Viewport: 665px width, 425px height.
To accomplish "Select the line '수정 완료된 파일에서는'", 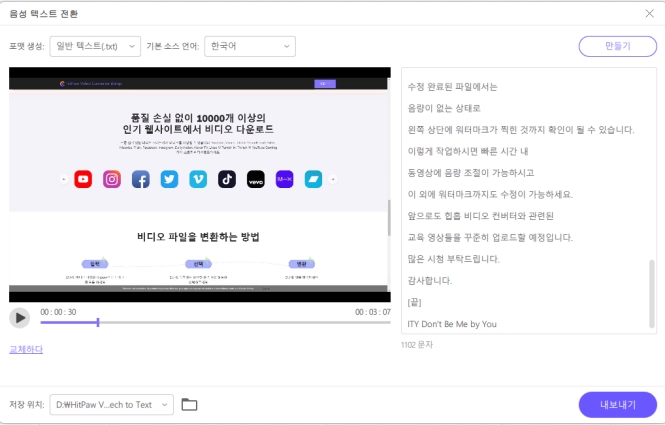I will tap(452, 87).
